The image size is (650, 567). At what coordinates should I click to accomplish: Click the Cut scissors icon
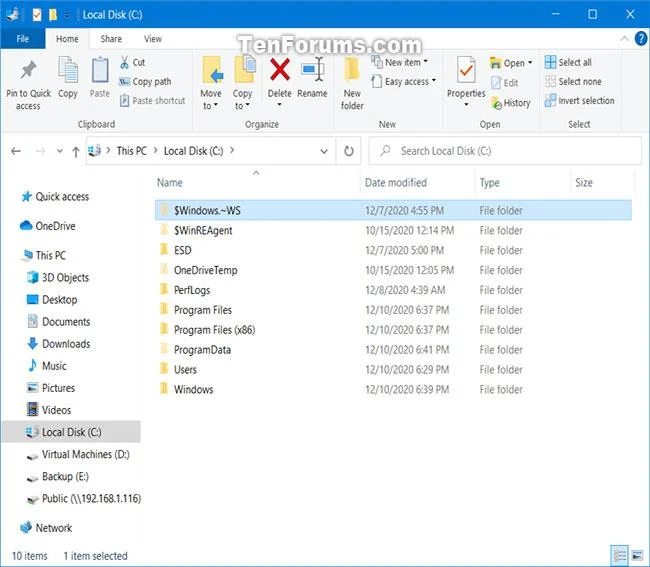[124, 62]
